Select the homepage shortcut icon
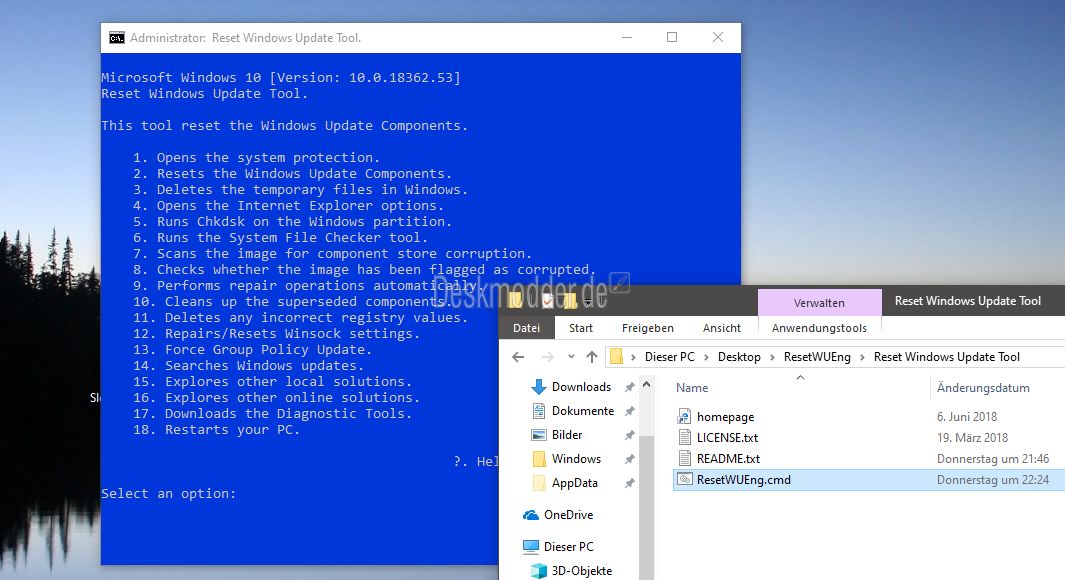 [684, 416]
